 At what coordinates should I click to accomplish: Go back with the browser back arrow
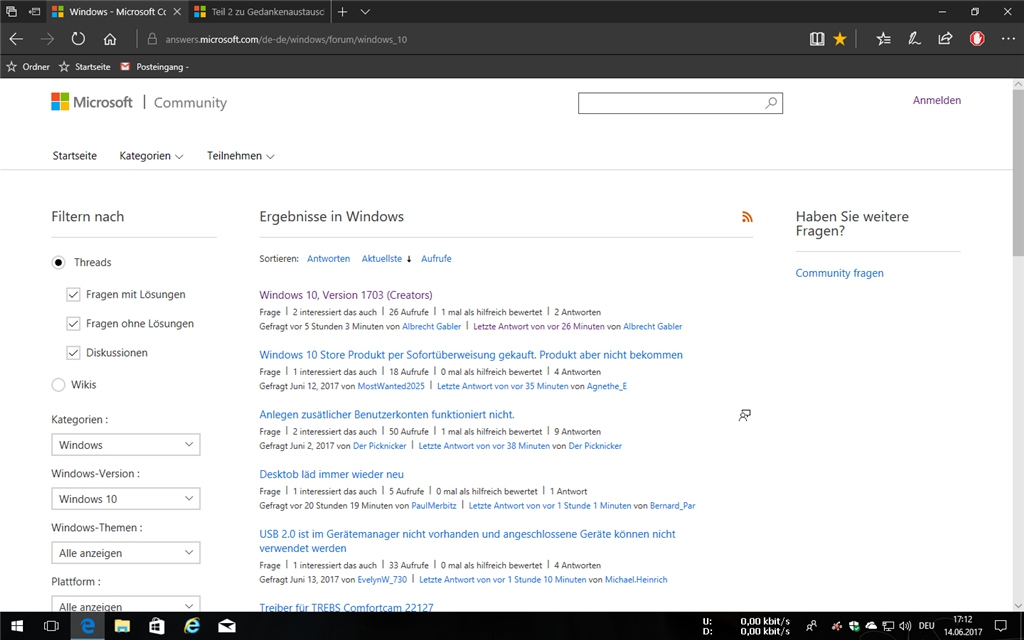[x=16, y=39]
